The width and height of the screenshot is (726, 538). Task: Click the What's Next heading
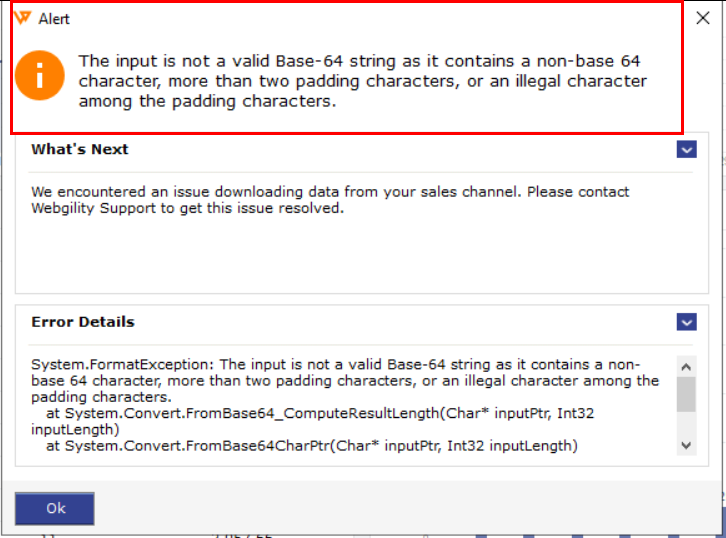[x=80, y=149]
